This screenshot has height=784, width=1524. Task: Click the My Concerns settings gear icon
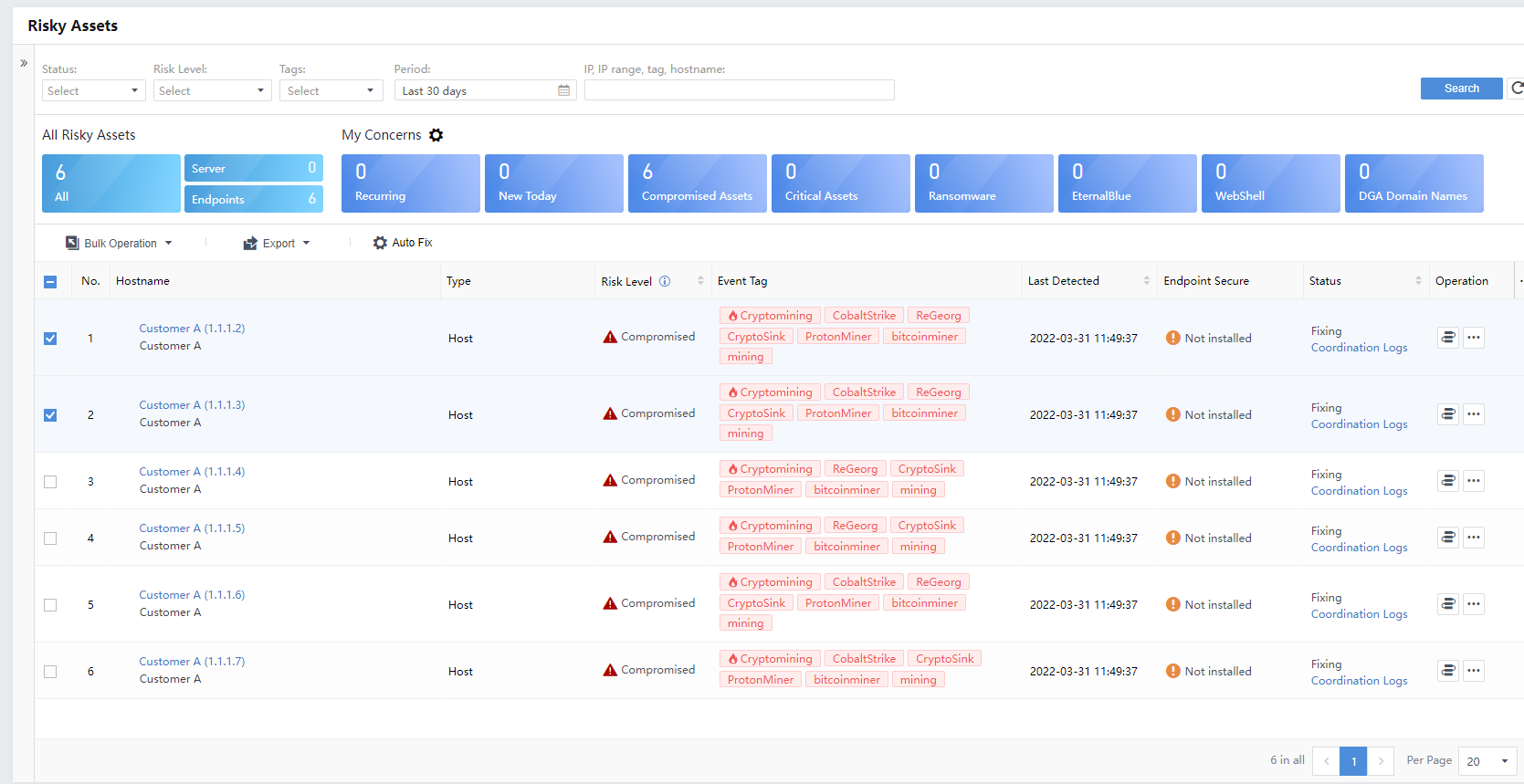click(436, 135)
